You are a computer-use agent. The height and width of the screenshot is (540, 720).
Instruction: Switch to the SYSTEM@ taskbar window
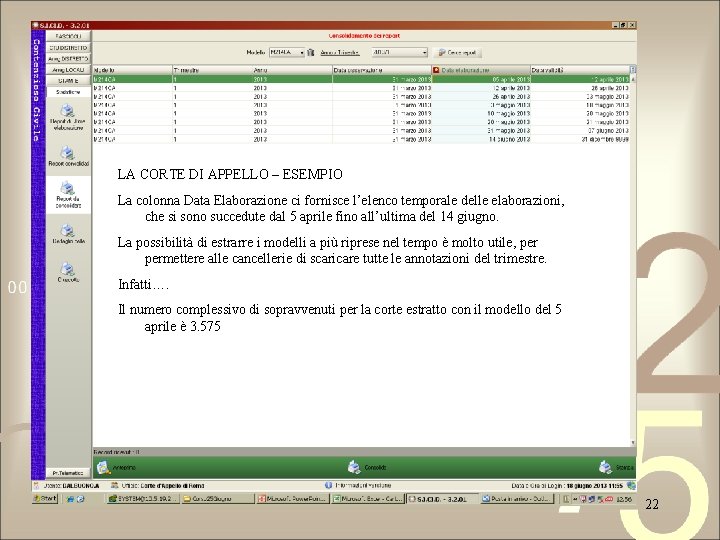tap(142, 499)
